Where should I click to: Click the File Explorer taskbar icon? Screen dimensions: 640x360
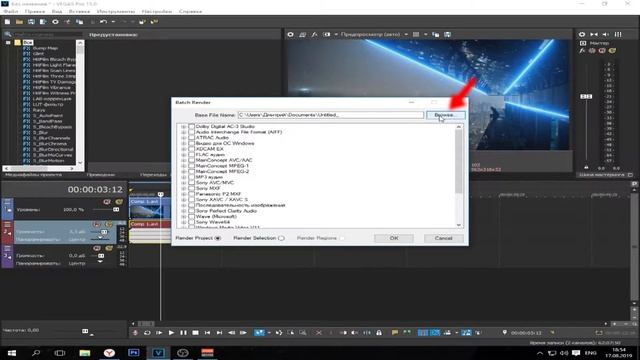click(x=84, y=353)
